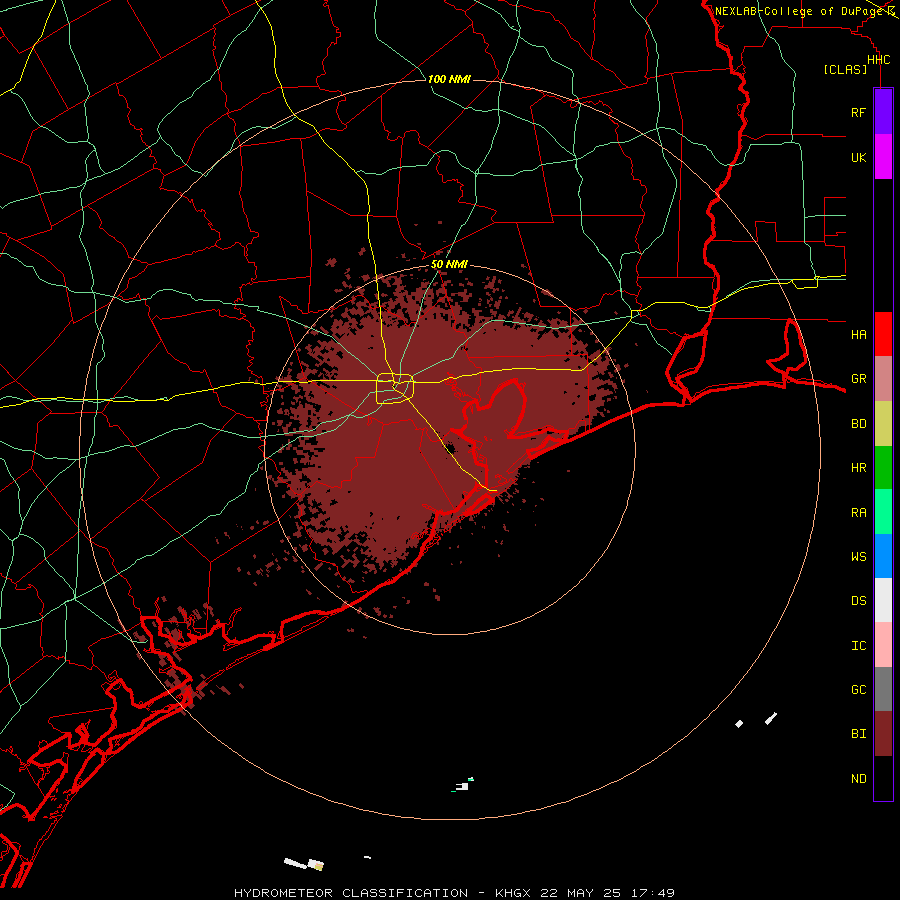This screenshot has height=900, width=900.
Task: Select the pink GR color swatch
Action: [x=883, y=378]
